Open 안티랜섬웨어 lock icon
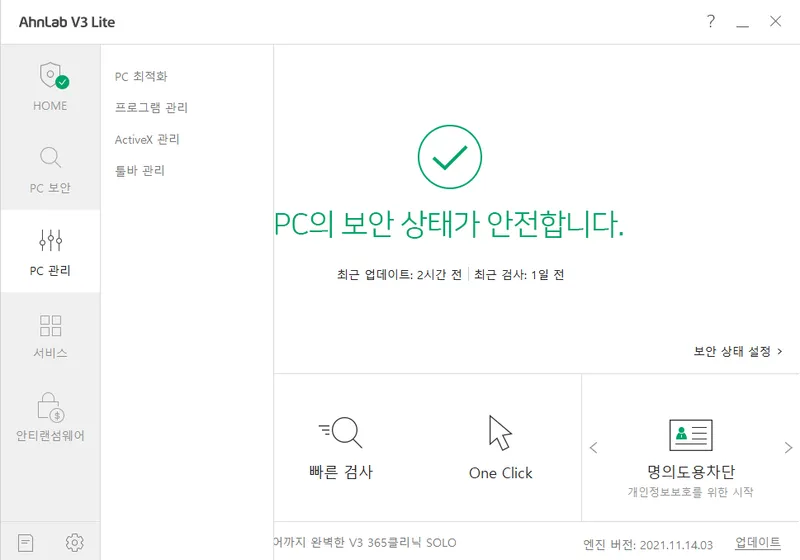Screen dimensions: 800x560 51,406
